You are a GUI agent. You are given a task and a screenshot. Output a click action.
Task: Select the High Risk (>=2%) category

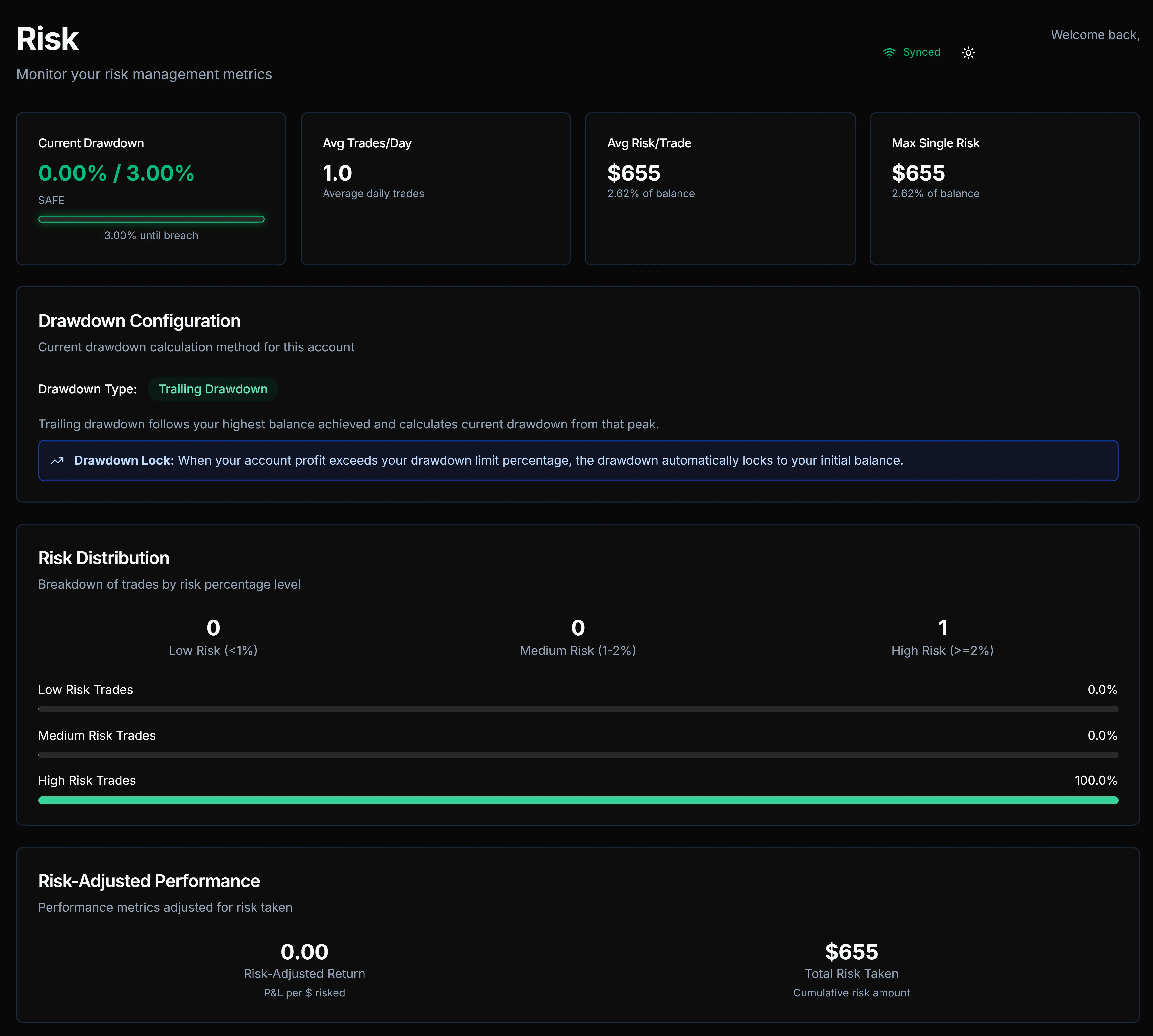pos(942,638)
